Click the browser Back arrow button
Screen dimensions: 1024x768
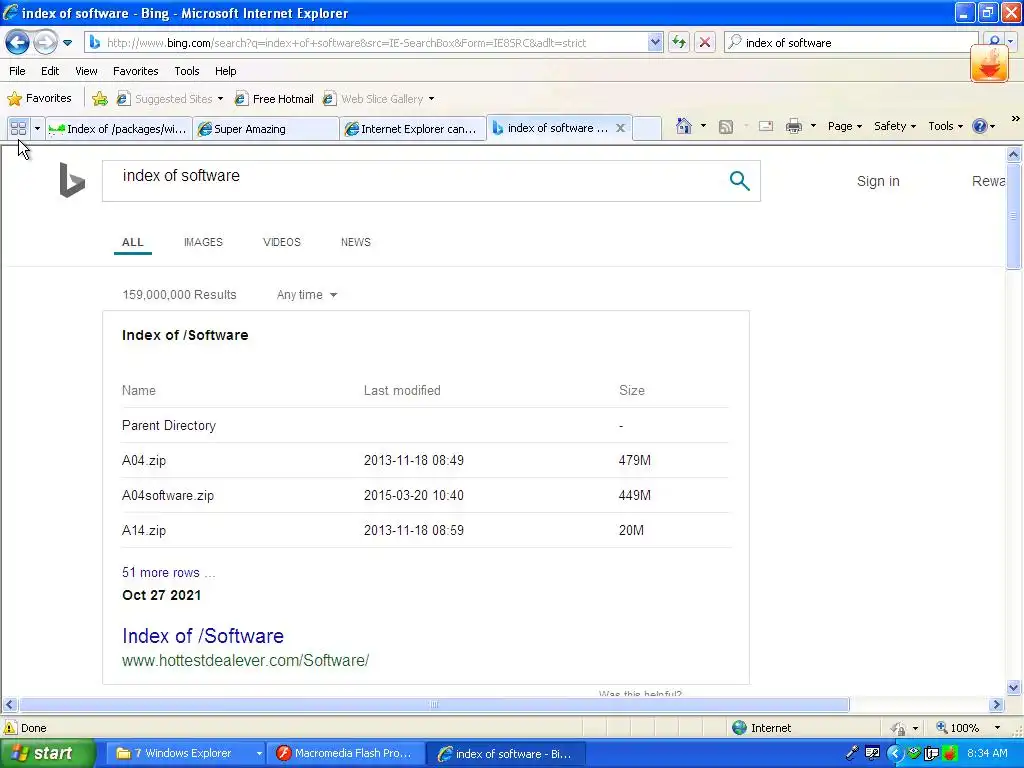click(x=18, y=43)
